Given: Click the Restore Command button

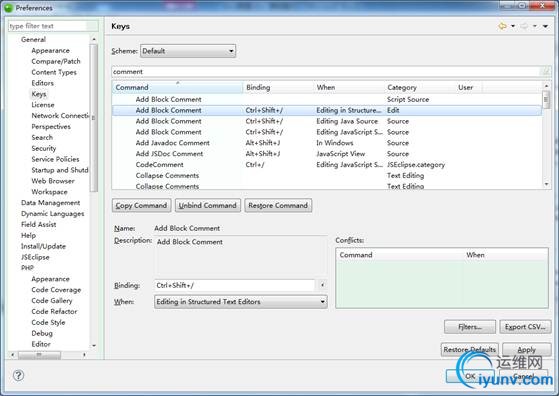Looking at the screenshot, I should (x=278, y=206).
